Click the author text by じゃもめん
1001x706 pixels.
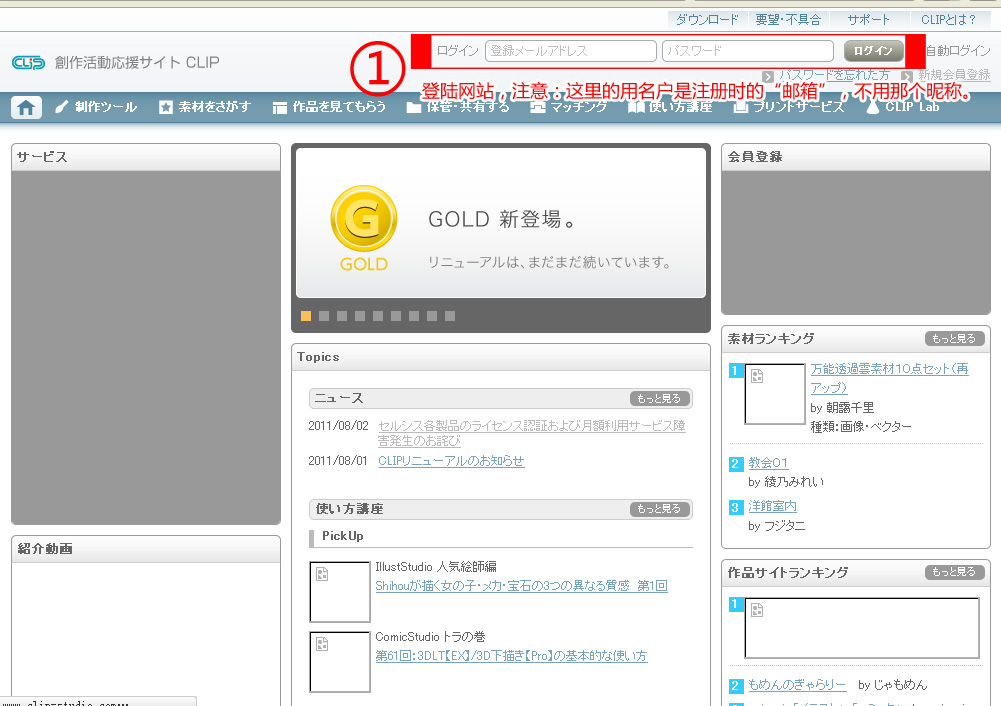892,685
